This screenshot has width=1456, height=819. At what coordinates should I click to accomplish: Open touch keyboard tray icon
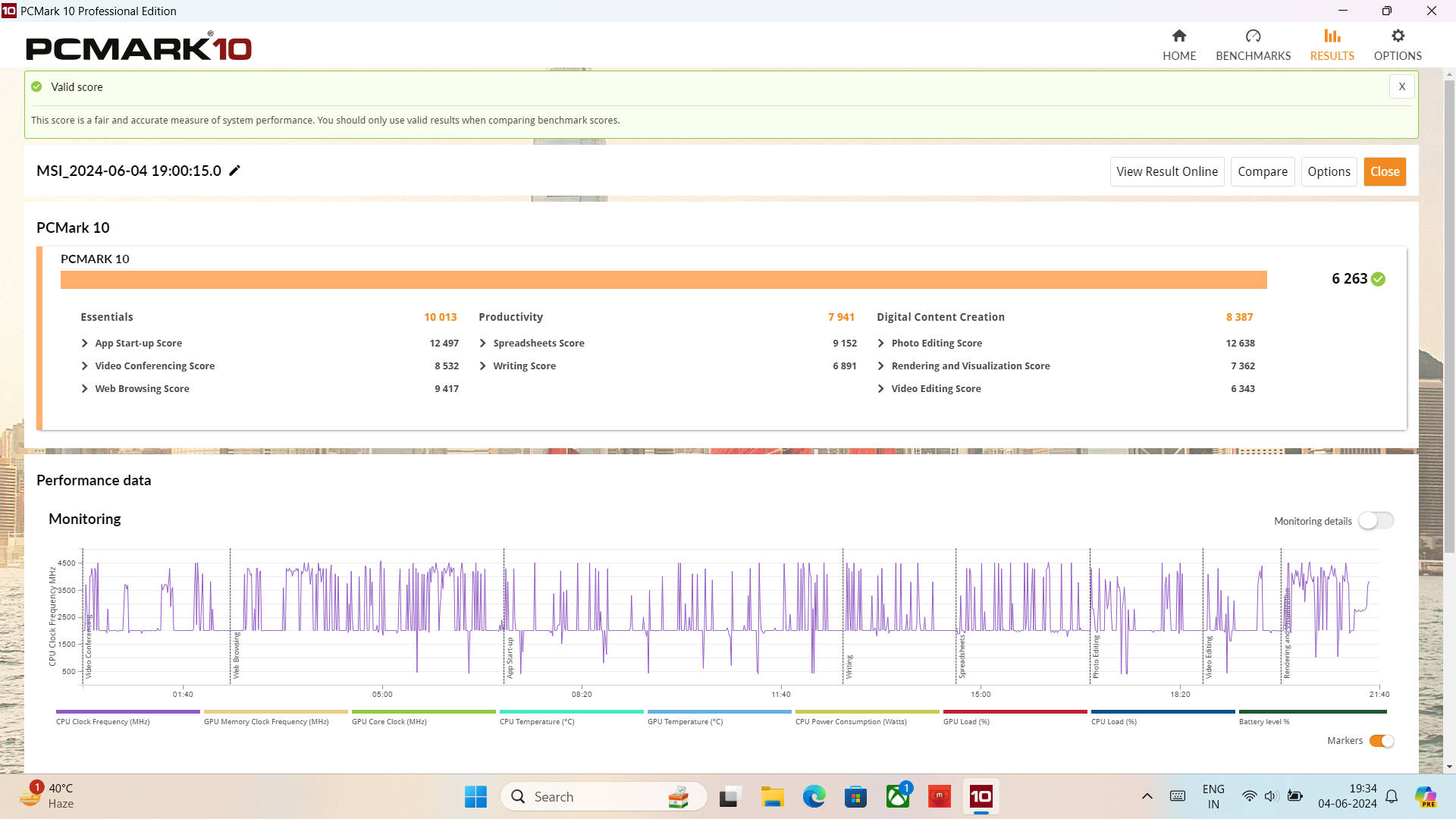point(1177,796)
